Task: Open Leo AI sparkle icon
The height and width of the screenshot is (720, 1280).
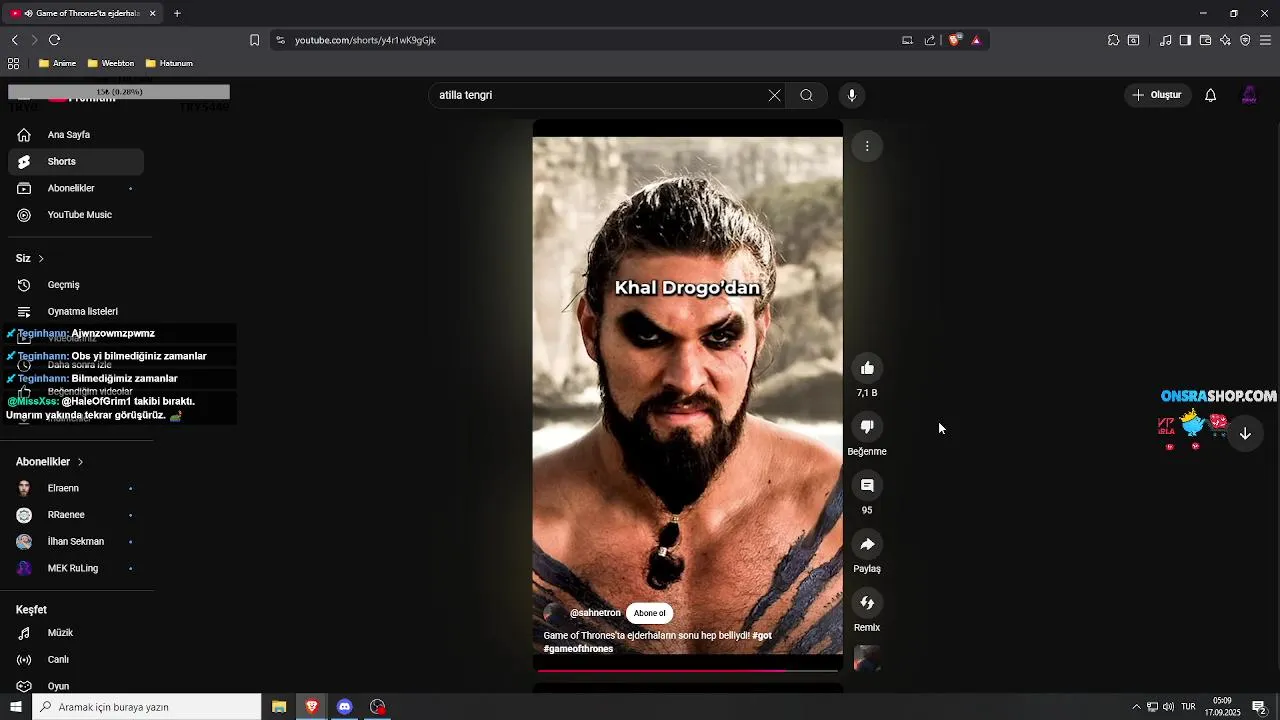Action: (x=1225, y=40)
